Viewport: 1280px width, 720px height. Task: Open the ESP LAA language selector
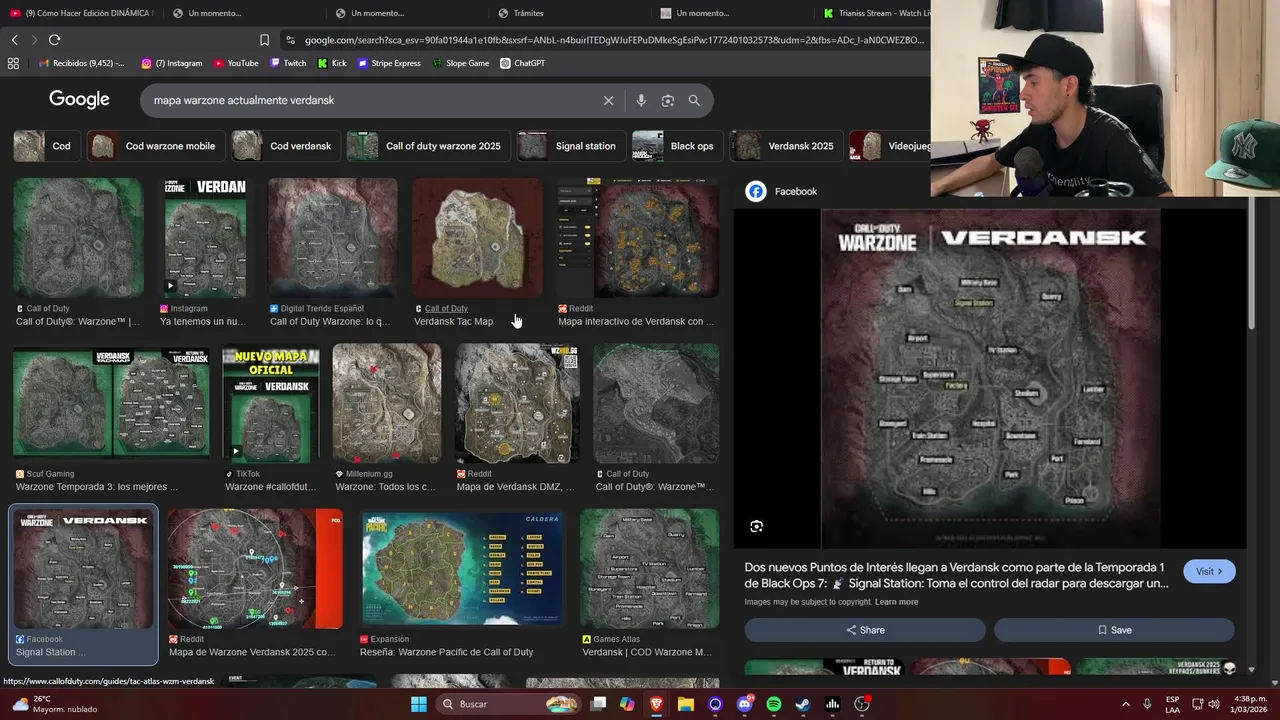(1172, 704)
